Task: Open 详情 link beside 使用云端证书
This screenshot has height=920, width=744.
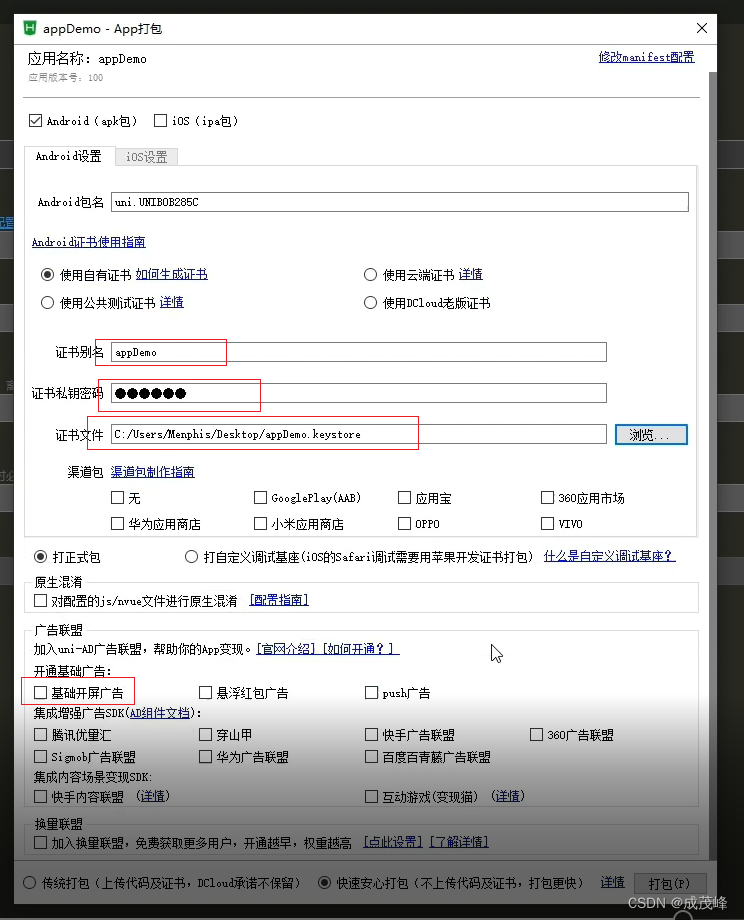Action: click(471, 274)
